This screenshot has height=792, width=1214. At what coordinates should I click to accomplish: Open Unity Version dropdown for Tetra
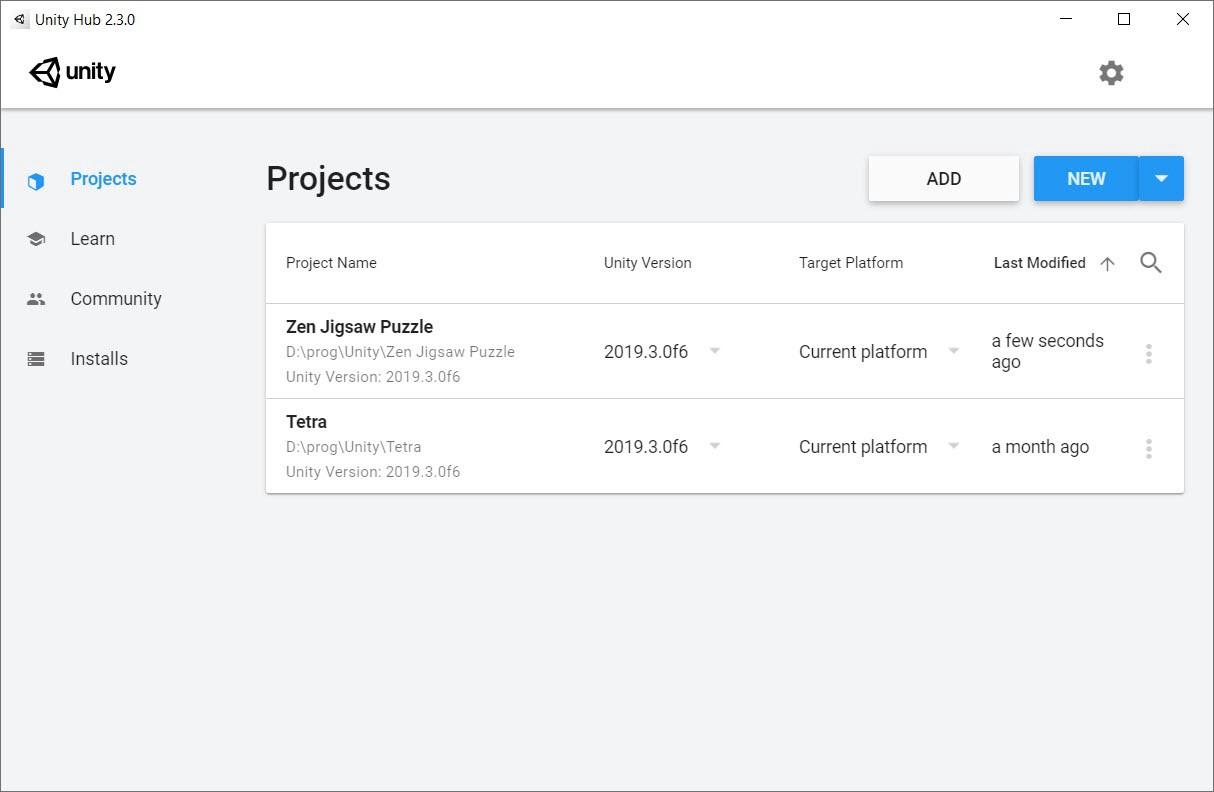715,446
